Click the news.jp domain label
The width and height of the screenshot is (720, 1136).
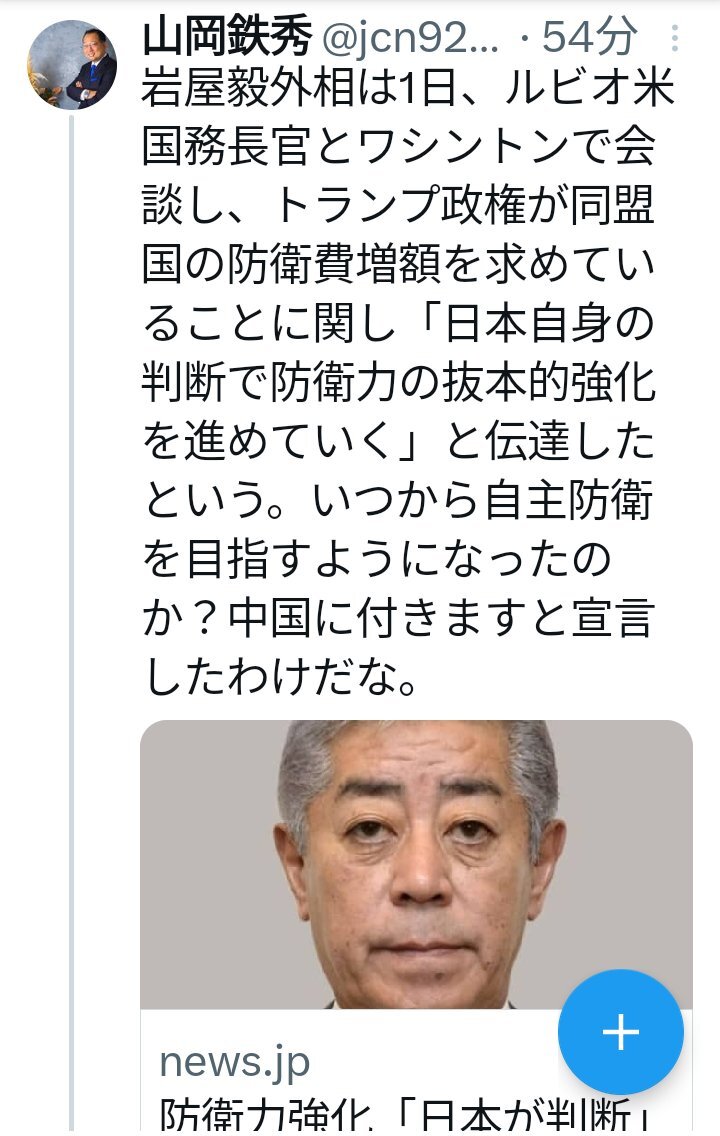click(235, 1063)
